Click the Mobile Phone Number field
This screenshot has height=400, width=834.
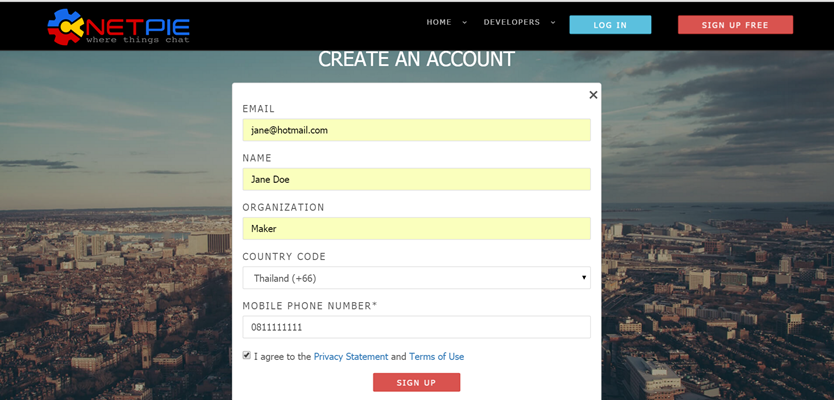tap(416, 327)
